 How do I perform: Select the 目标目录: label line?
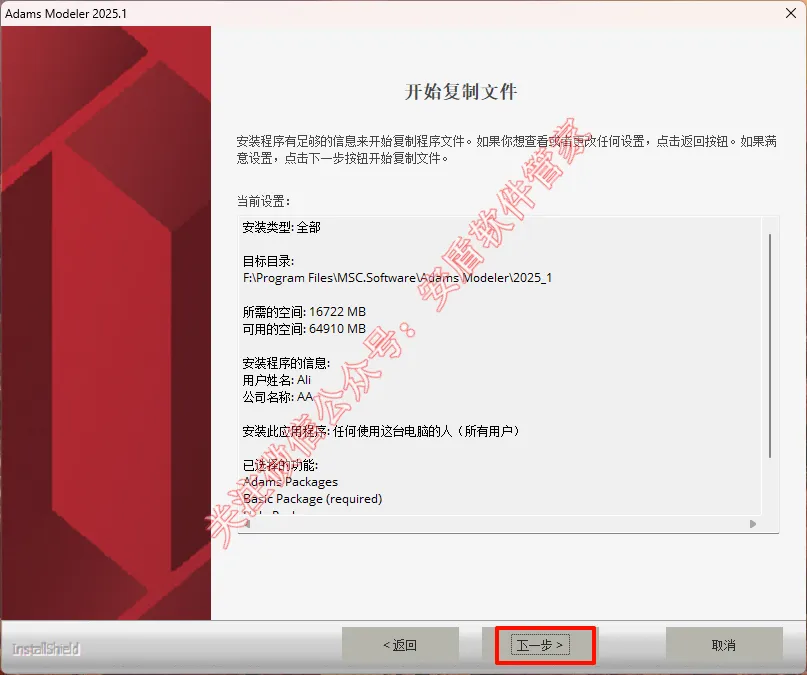[268, 261]
